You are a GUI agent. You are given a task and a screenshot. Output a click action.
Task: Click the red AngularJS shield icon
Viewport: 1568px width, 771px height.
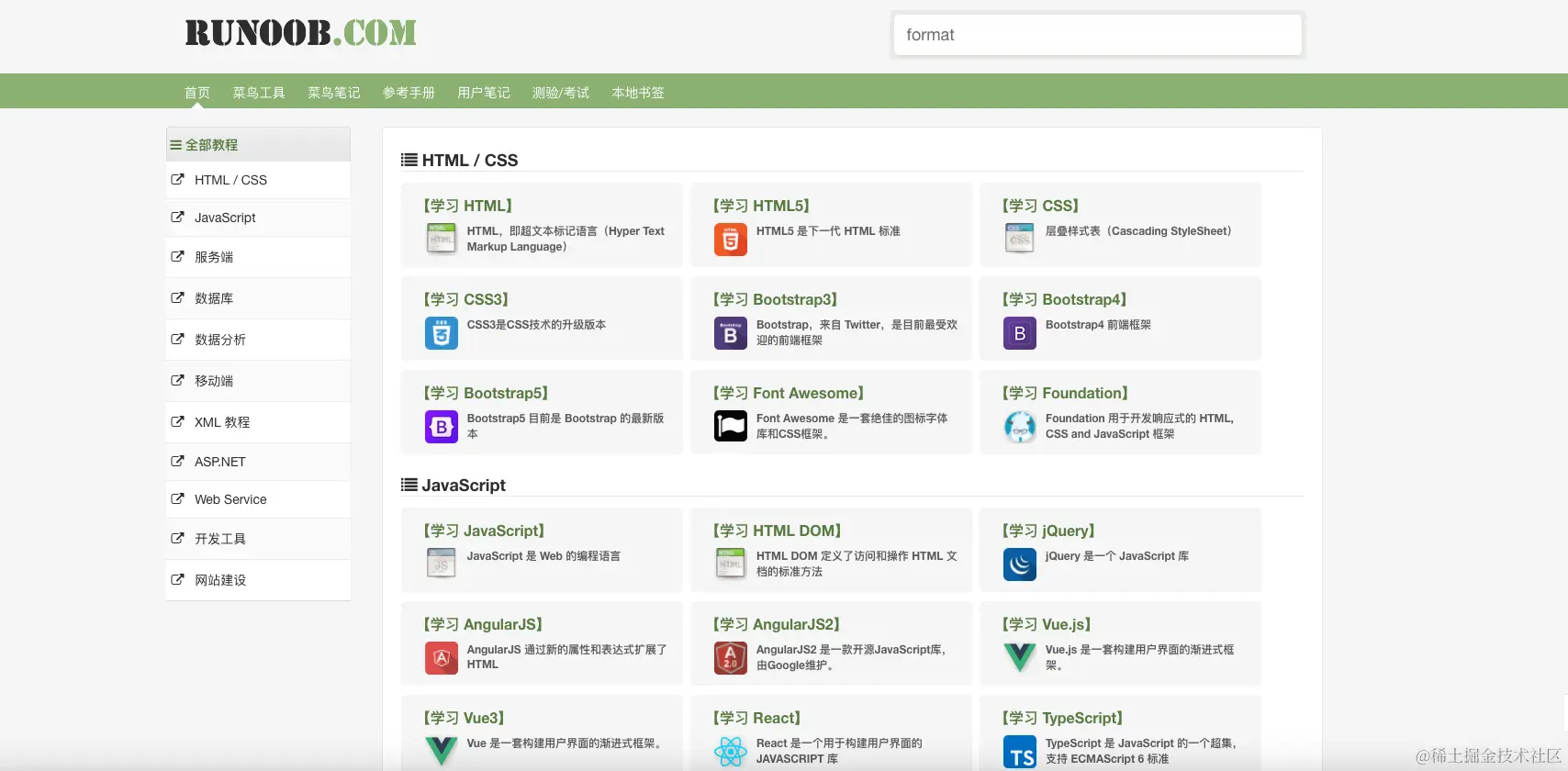[442, 658]
